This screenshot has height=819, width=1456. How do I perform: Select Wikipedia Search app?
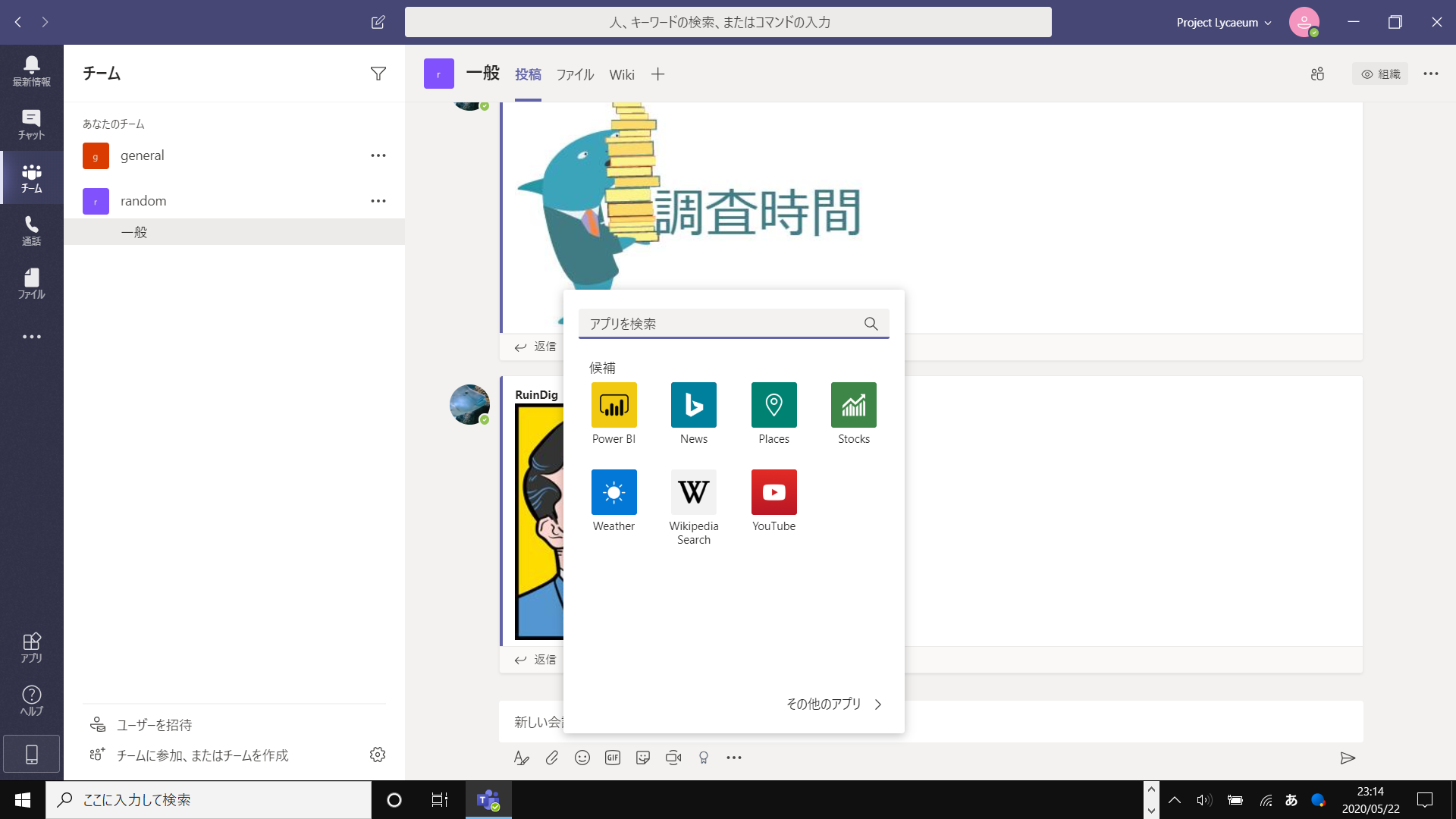point(693,492)
